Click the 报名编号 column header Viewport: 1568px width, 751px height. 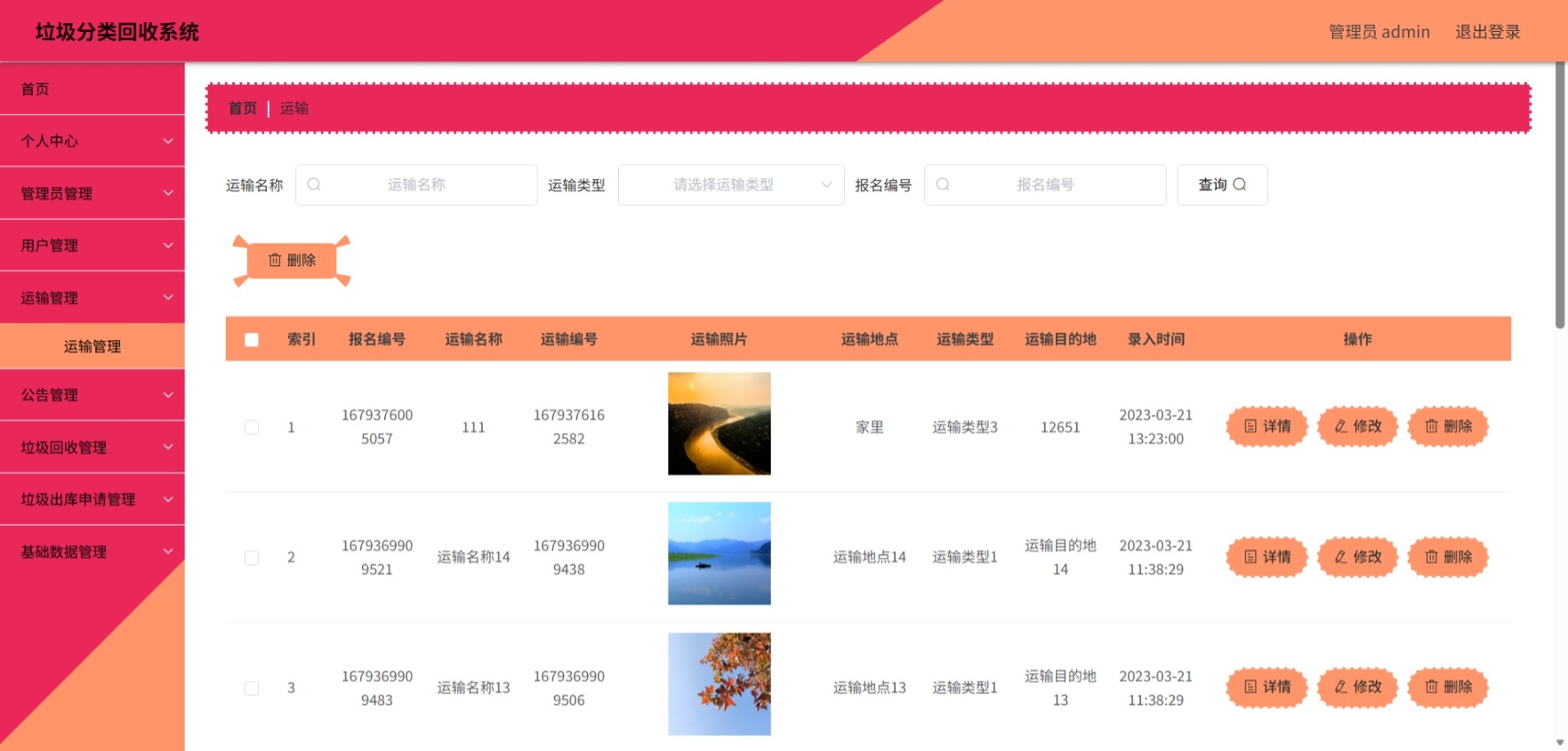[x=377, y=339]
